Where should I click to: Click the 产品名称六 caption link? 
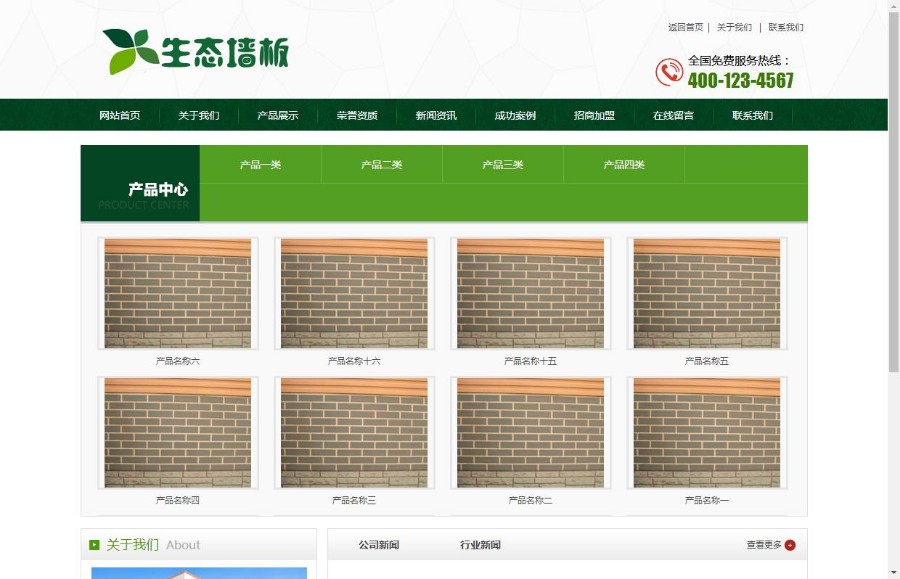(178, 361)
